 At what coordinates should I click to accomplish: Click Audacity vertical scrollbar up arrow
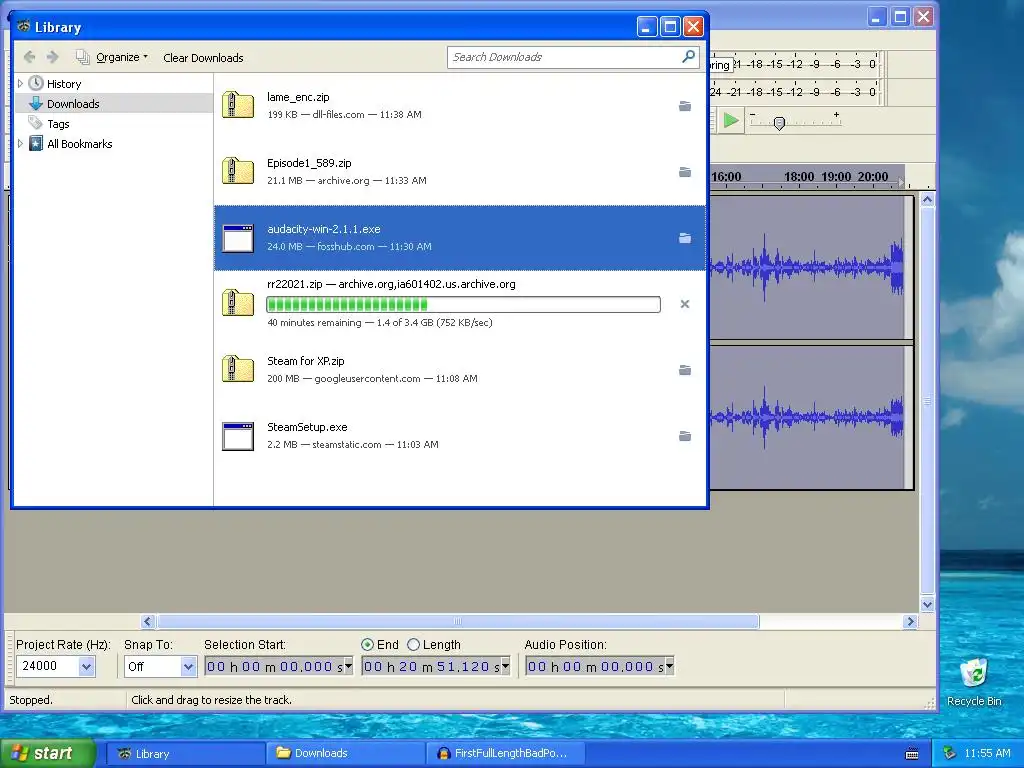click(927, 199)
